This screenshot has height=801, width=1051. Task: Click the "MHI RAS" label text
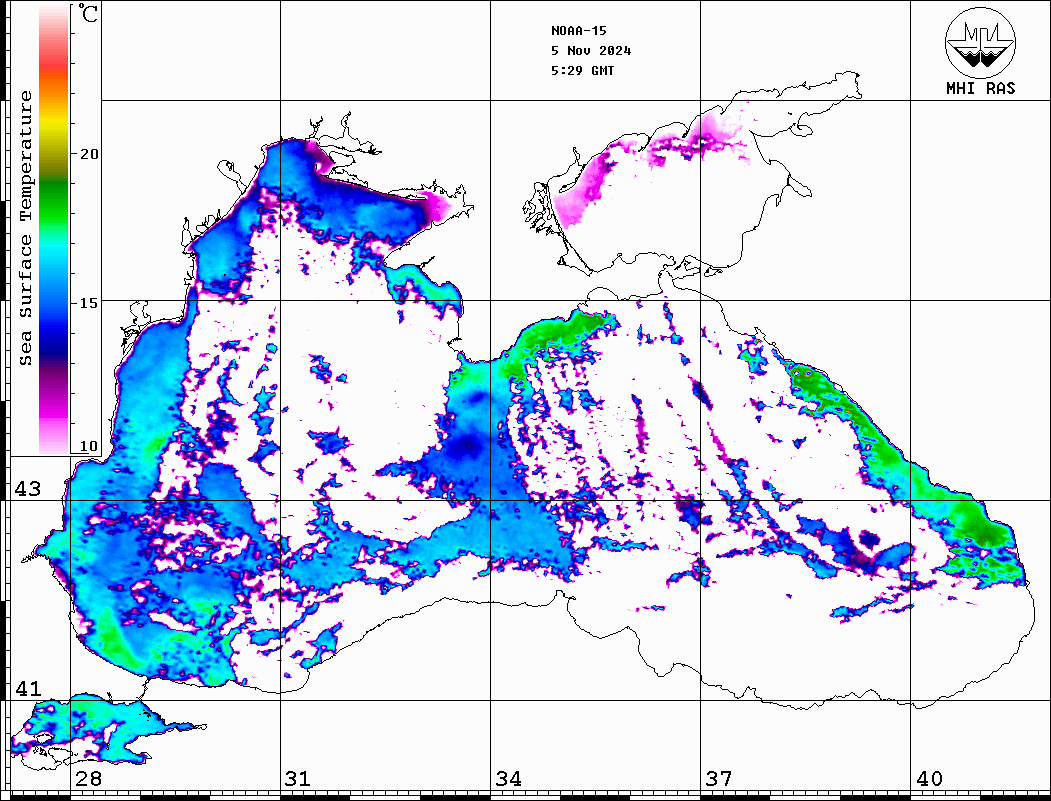tap(981, 88)
